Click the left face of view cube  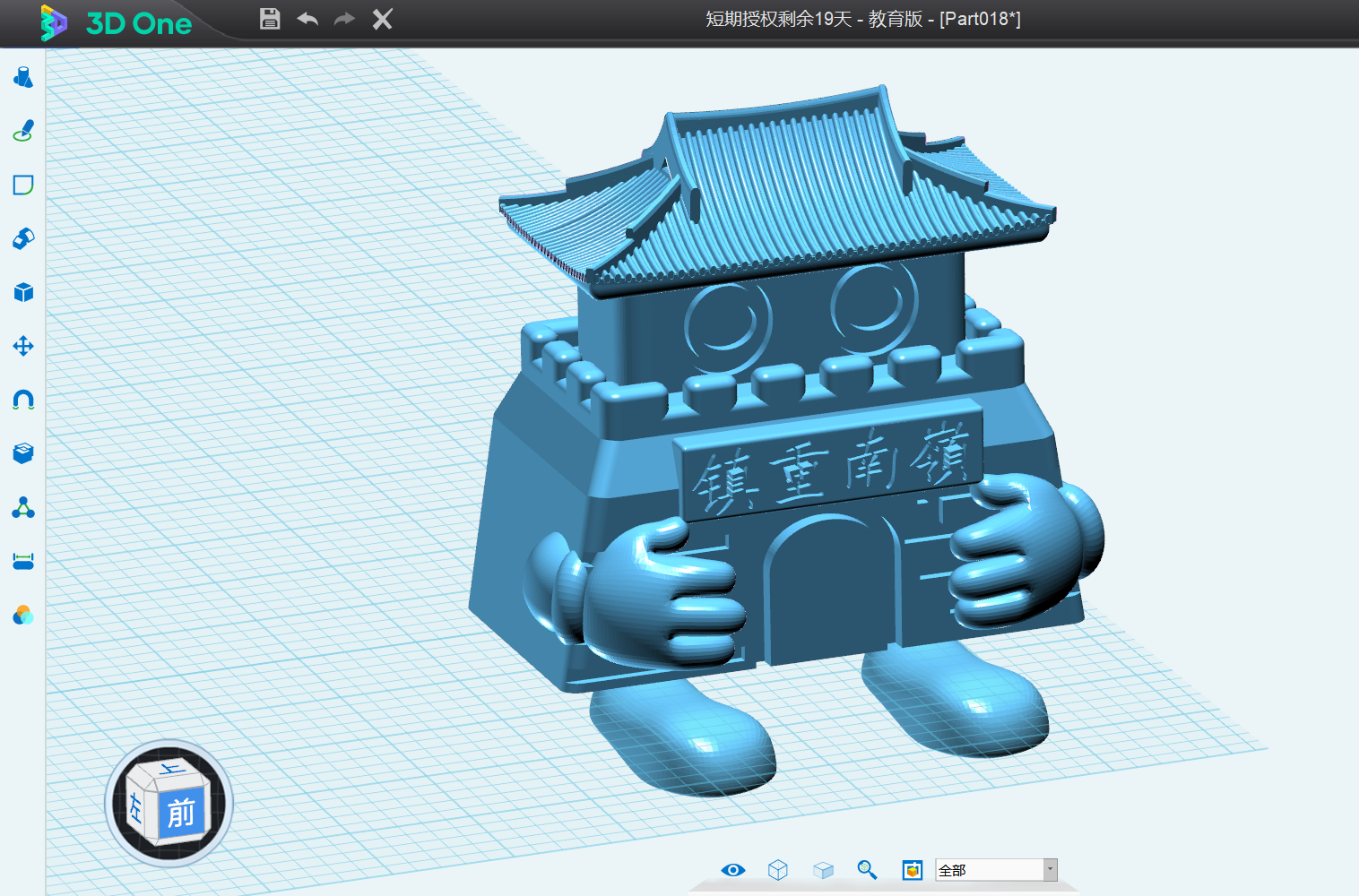(x=137, y=807)
